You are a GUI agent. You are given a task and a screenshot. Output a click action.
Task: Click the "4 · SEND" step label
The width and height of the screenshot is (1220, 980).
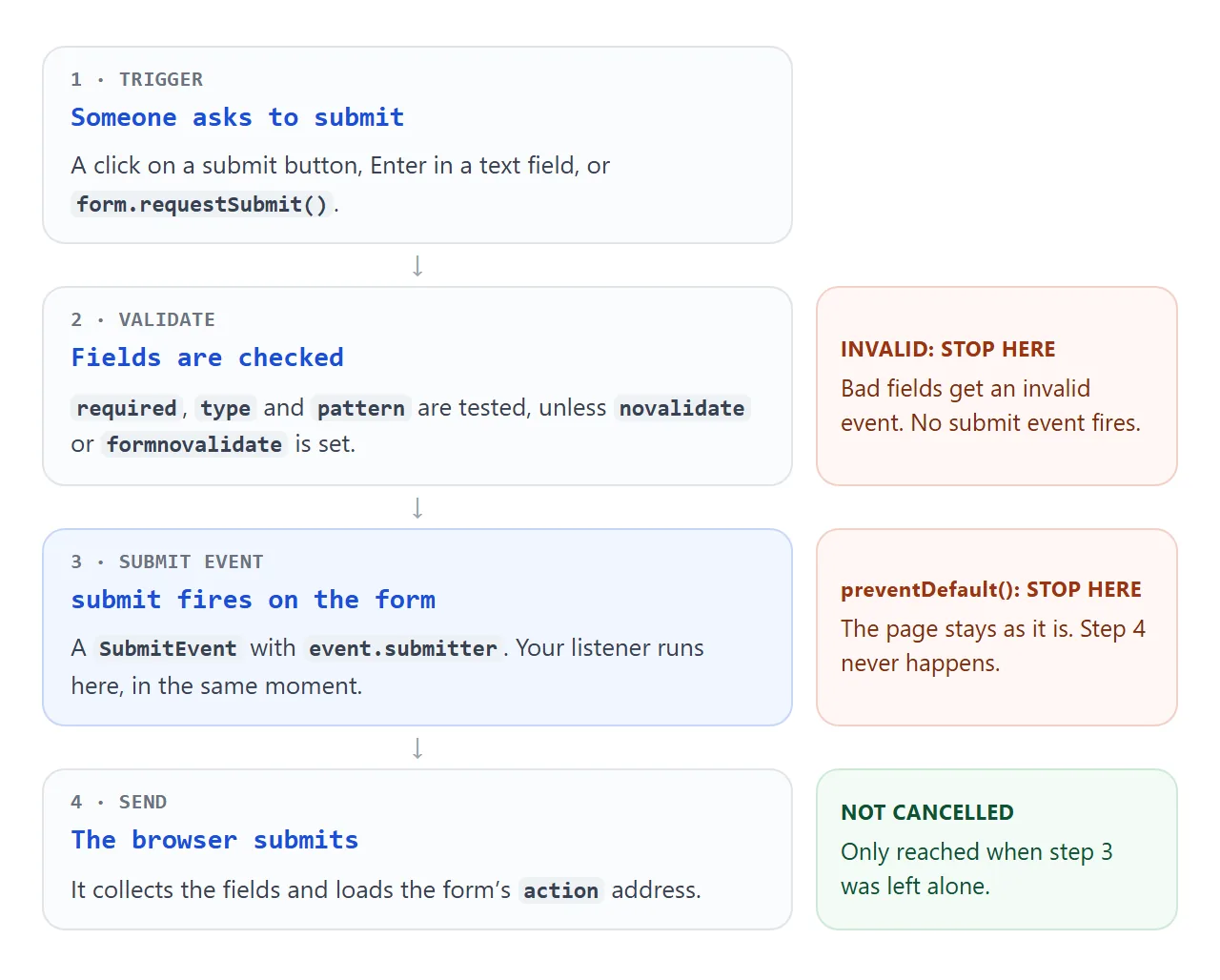tap(119, 802)
